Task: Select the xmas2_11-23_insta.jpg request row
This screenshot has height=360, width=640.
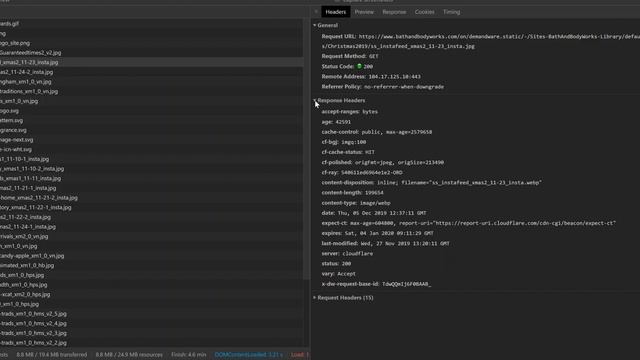Action: point(151,62)
